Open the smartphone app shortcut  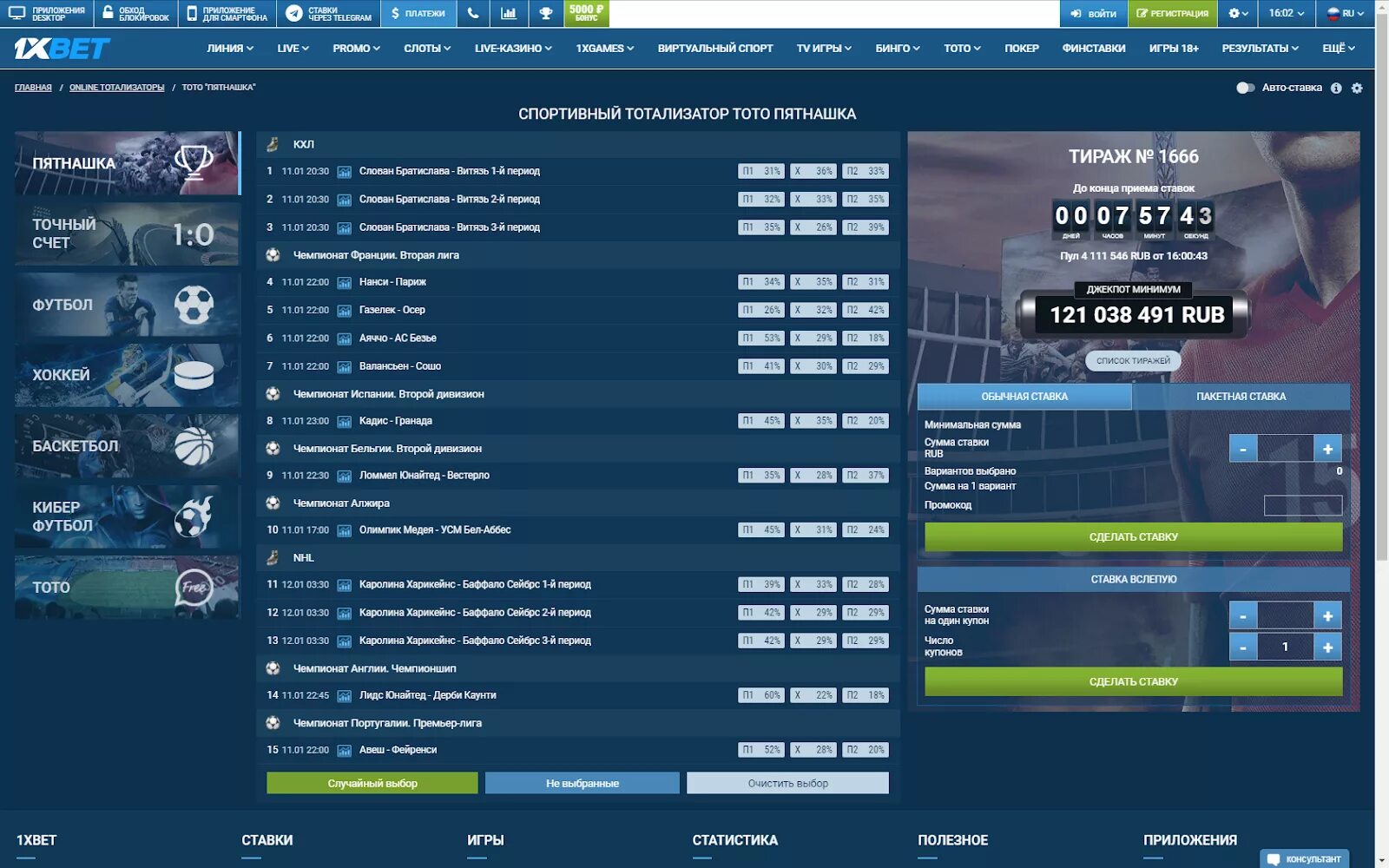click(x=227, y=13)
